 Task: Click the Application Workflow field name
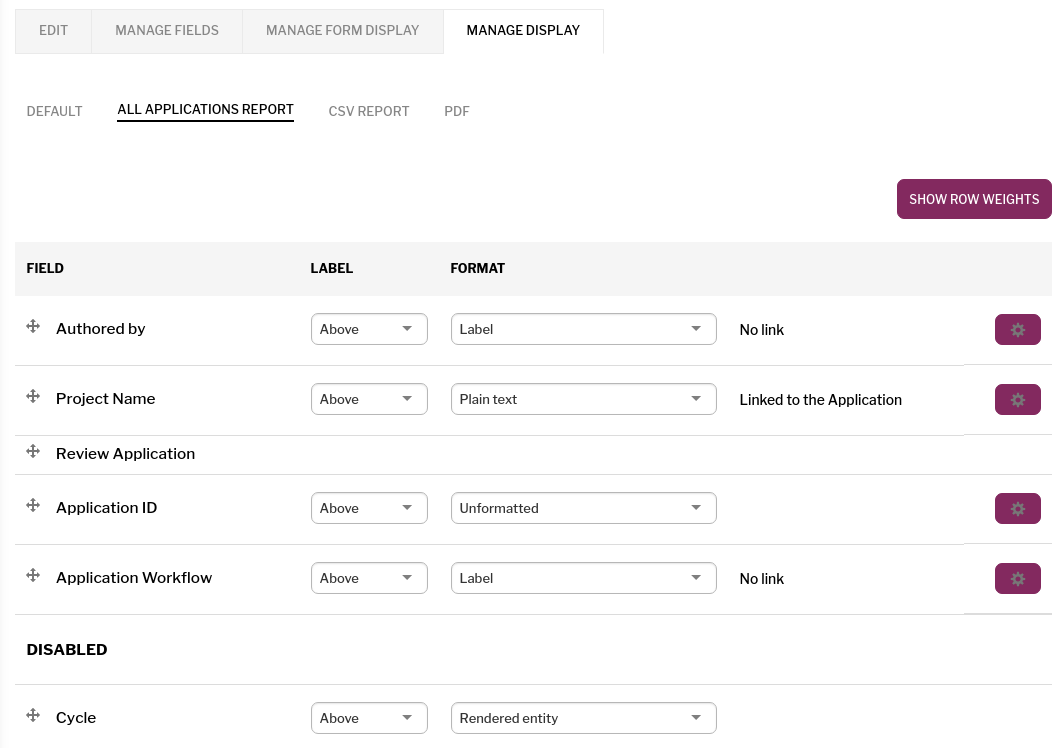click(x=134, y=578)
